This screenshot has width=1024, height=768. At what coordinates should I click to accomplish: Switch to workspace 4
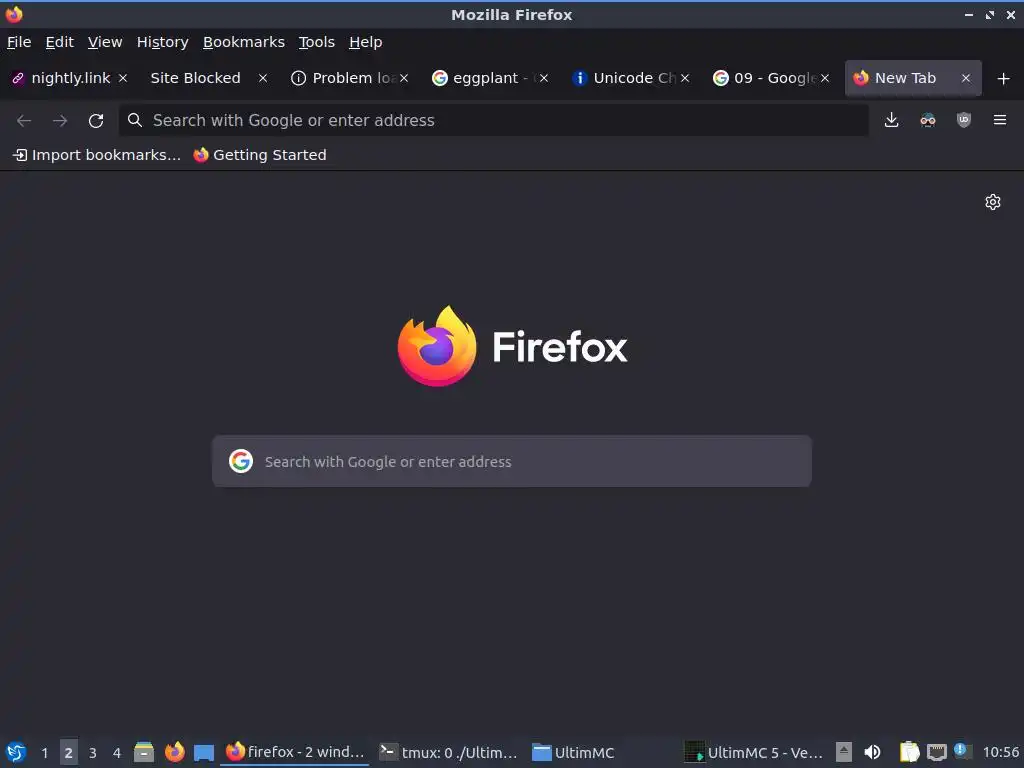pyautogui.click(x=117, y=752)
